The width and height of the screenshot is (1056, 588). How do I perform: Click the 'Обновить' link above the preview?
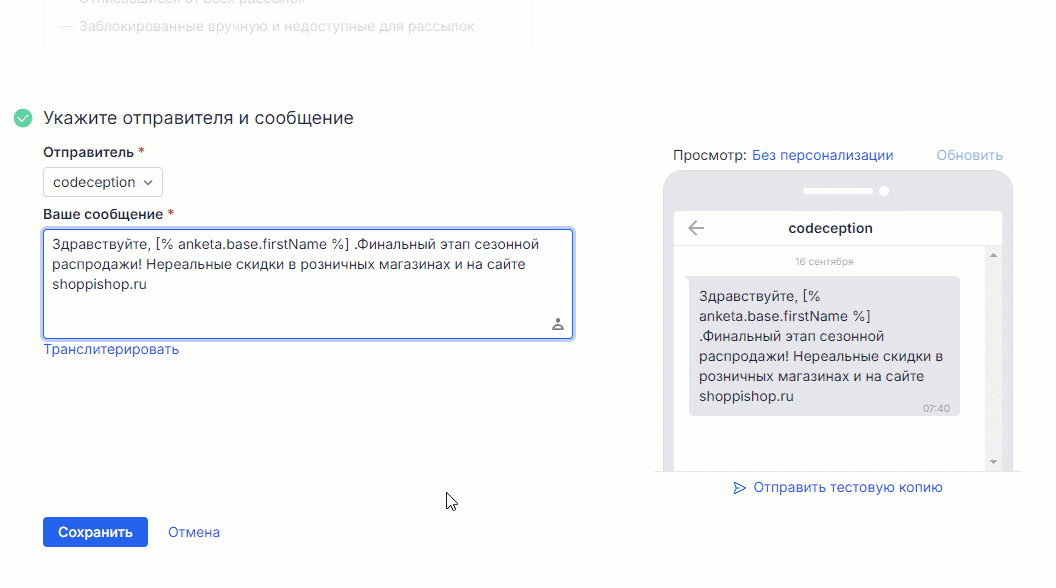968,155
